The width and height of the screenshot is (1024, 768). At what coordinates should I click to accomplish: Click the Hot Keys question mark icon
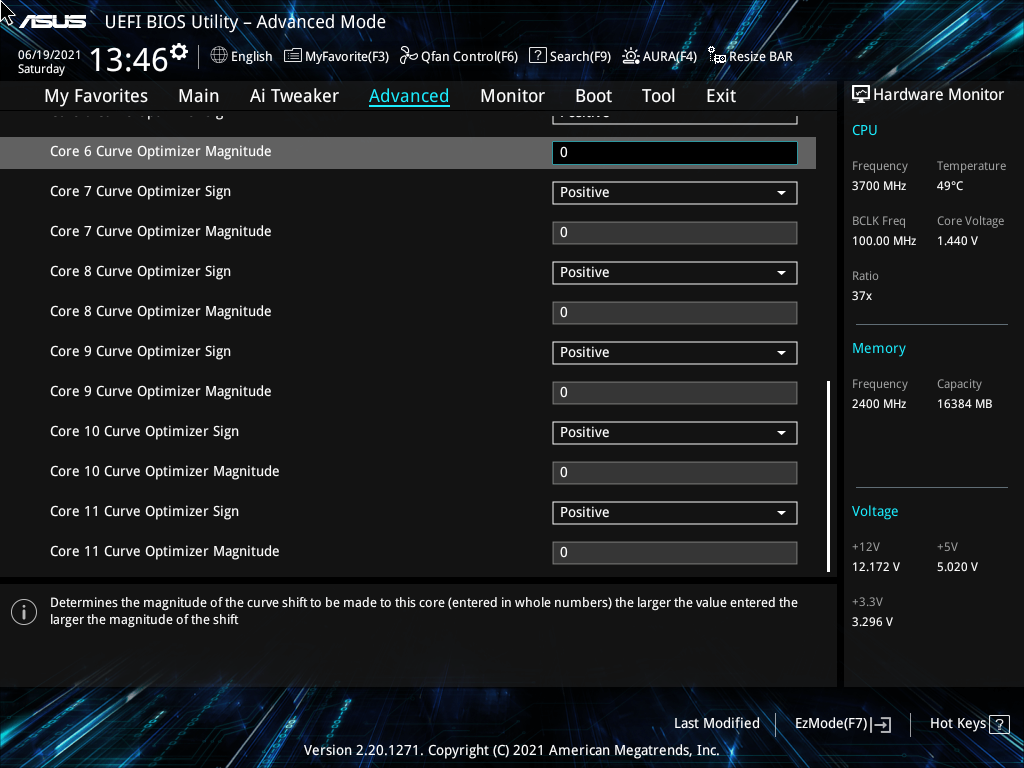click(999, 724)
